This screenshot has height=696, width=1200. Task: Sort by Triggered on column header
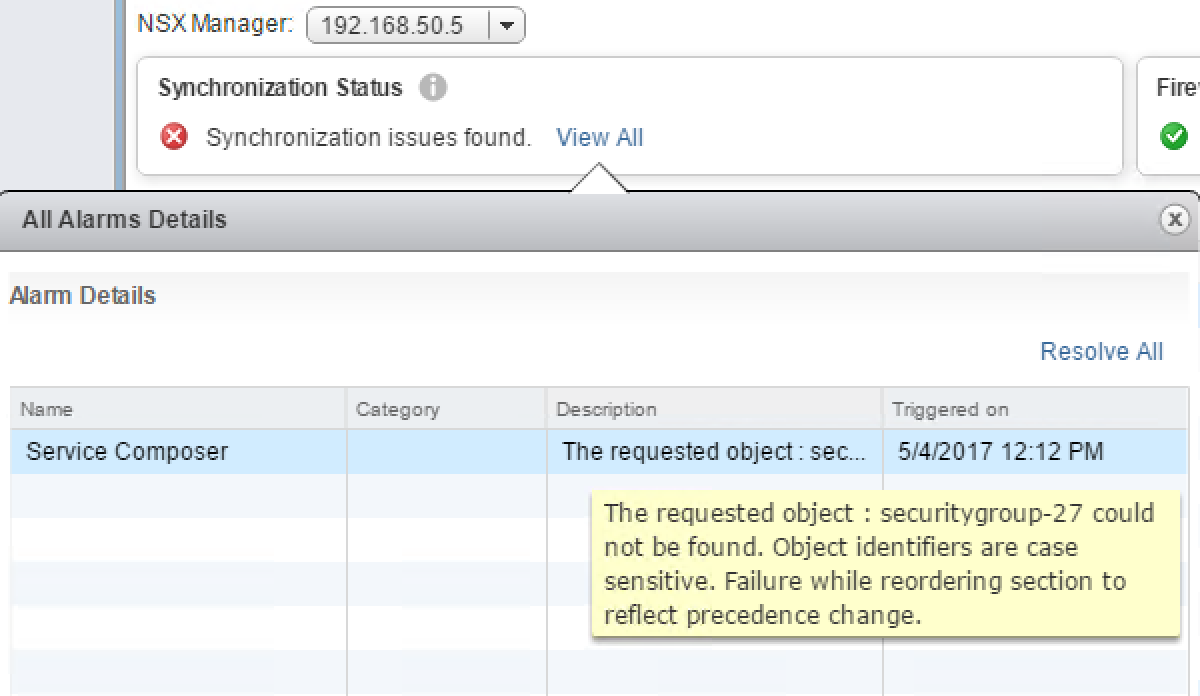click(950, 410)
